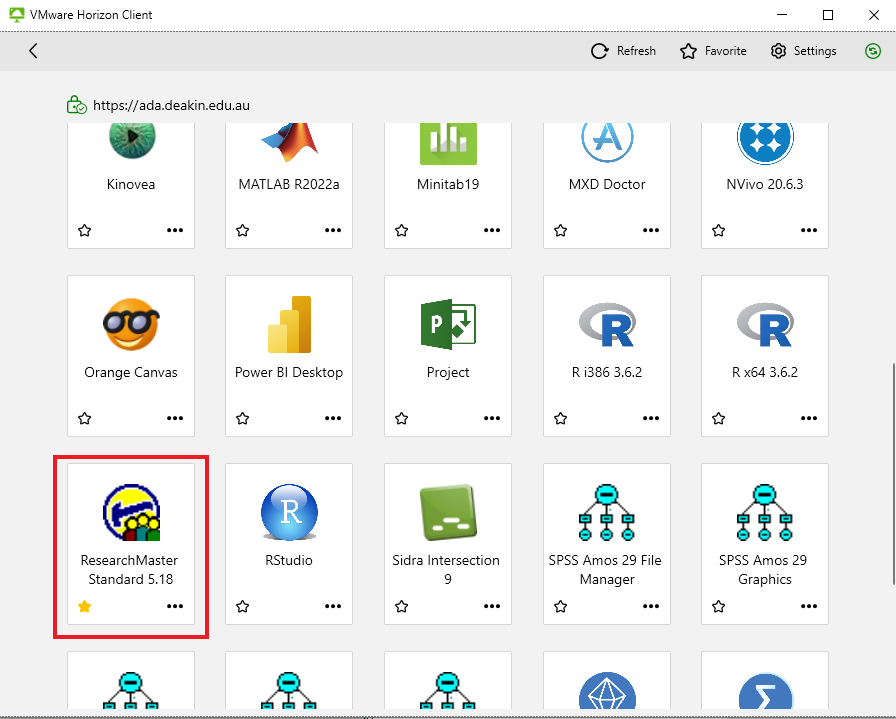Mark RStudio as favorite with its star
Viewport: 896px width, 719px height.
(x=243, y=606)
